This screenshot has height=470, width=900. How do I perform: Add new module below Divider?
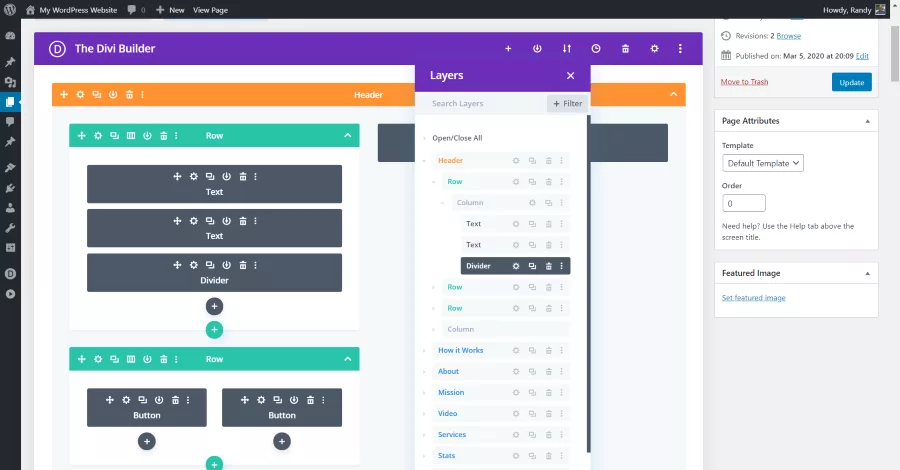pos(214,306)
